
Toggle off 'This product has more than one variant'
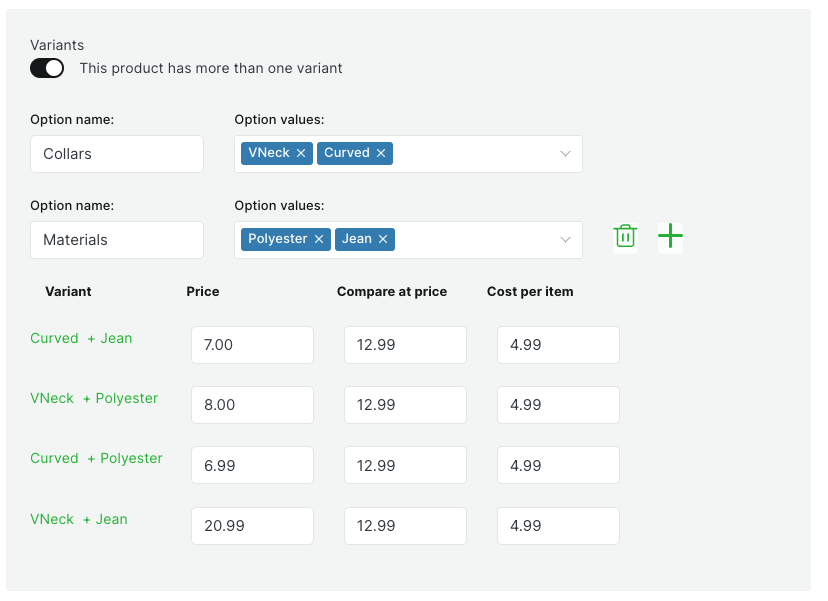(46, 68)
